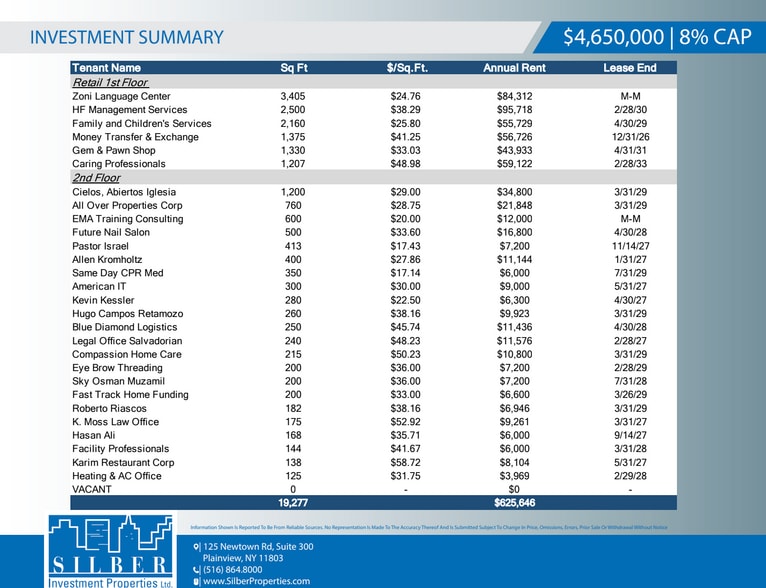The width and height of the screenshot is (766, 588).
Task: Select the Retail 1st Floor section heading
Action: (x=110, y=82)
